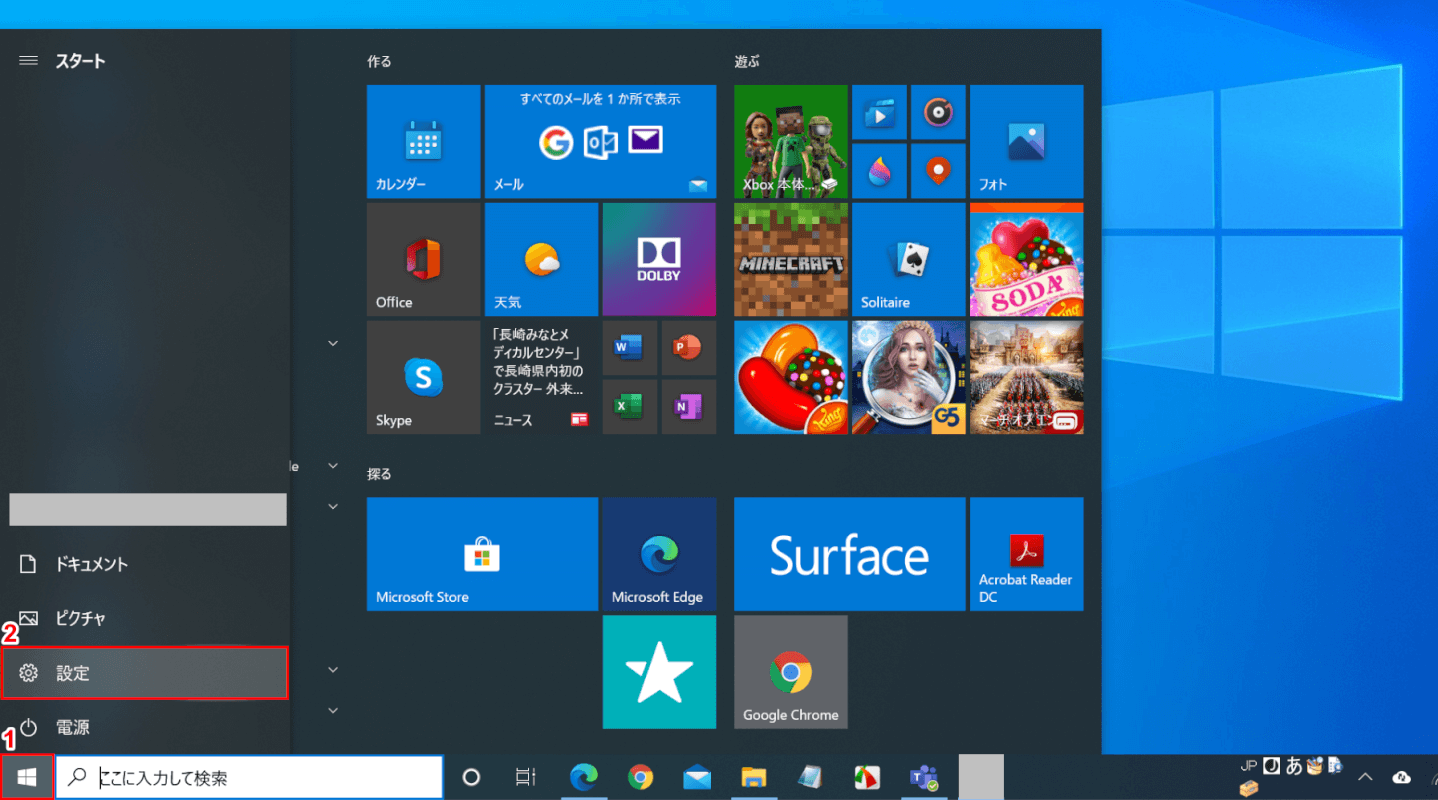Open the Movies & TV small tile
The image size is (1438, 800).
tap(879, 112)
